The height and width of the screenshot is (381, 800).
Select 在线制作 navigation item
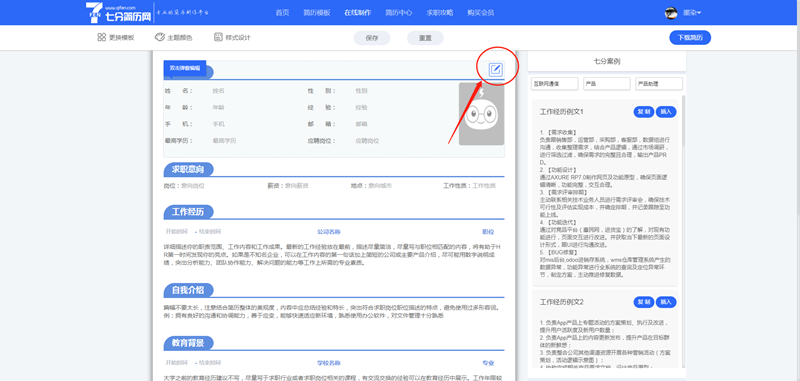(x=357, y=13)
